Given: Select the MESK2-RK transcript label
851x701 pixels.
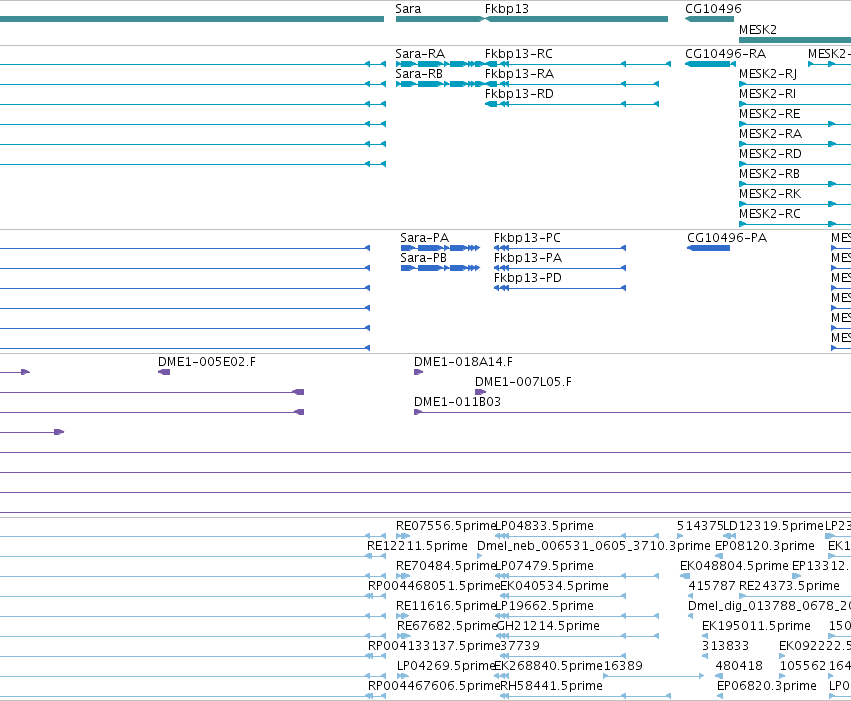Looking at the screenshot, I should pos(770,194).
